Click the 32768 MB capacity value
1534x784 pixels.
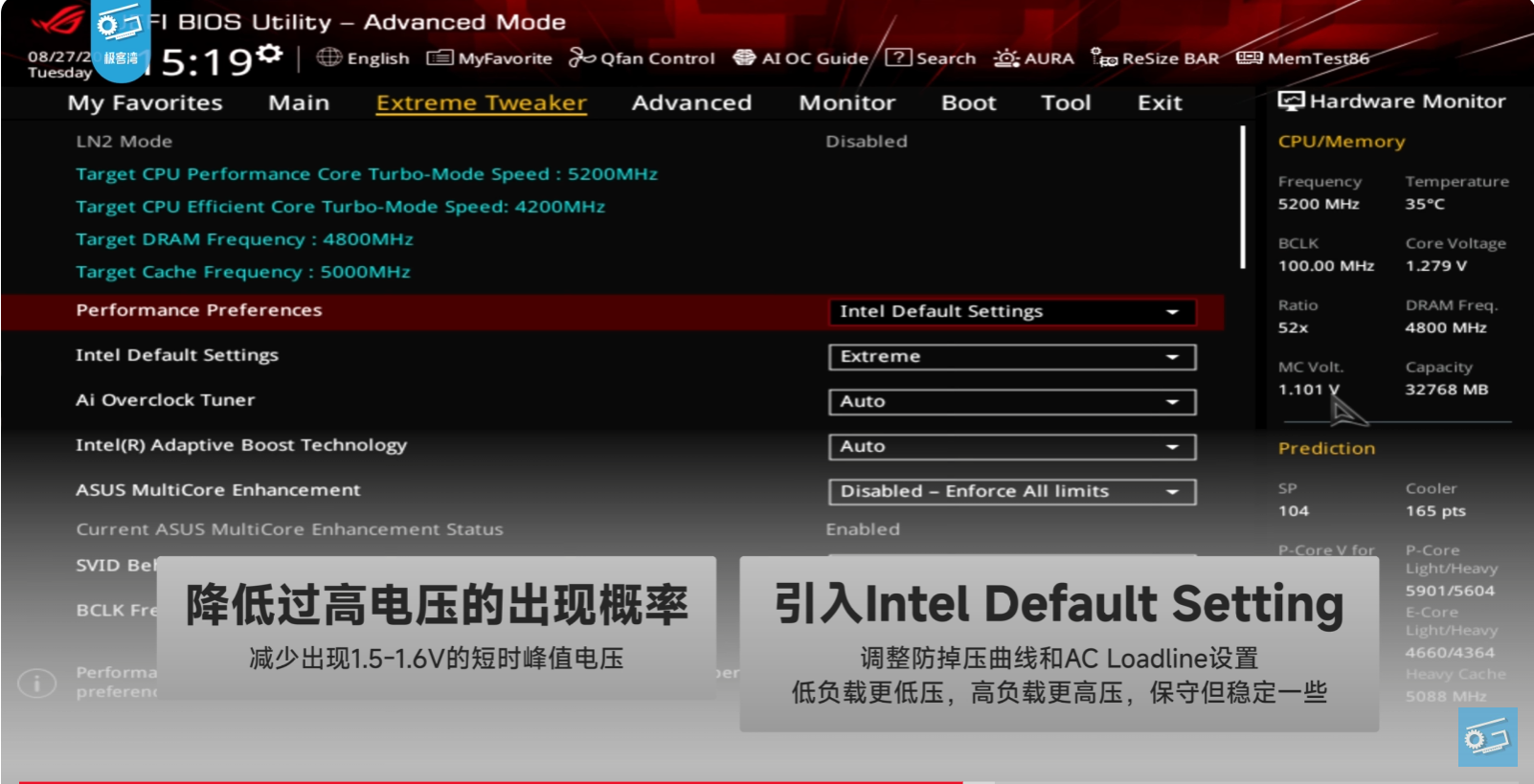(x=1447, y=390)
